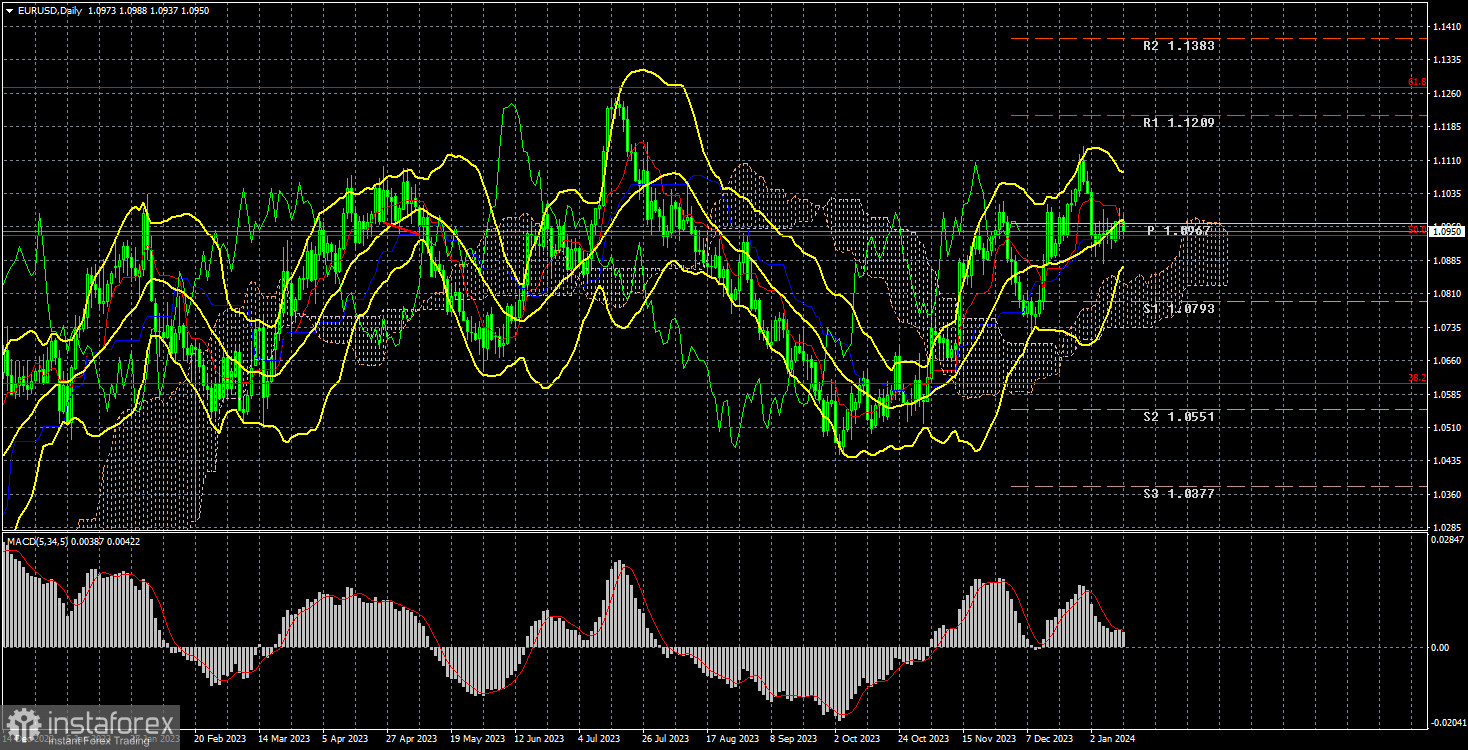Click the R2 1.1383 resistance label
1468x750 pixels.
(1178, 45)
